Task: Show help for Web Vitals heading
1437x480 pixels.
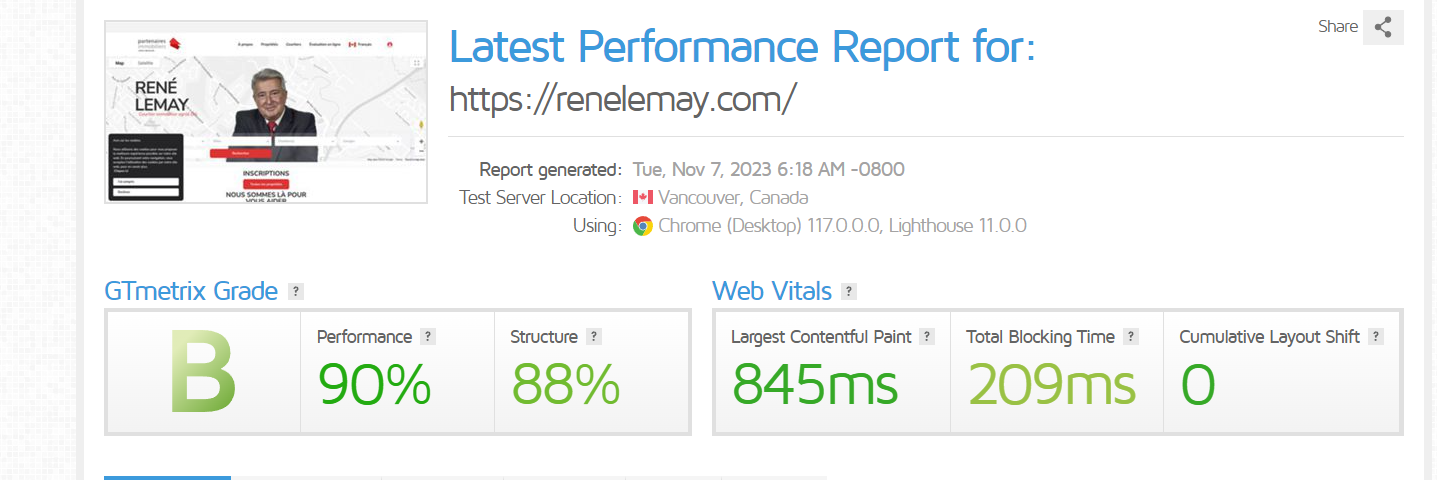Action: tap(849, 292)
